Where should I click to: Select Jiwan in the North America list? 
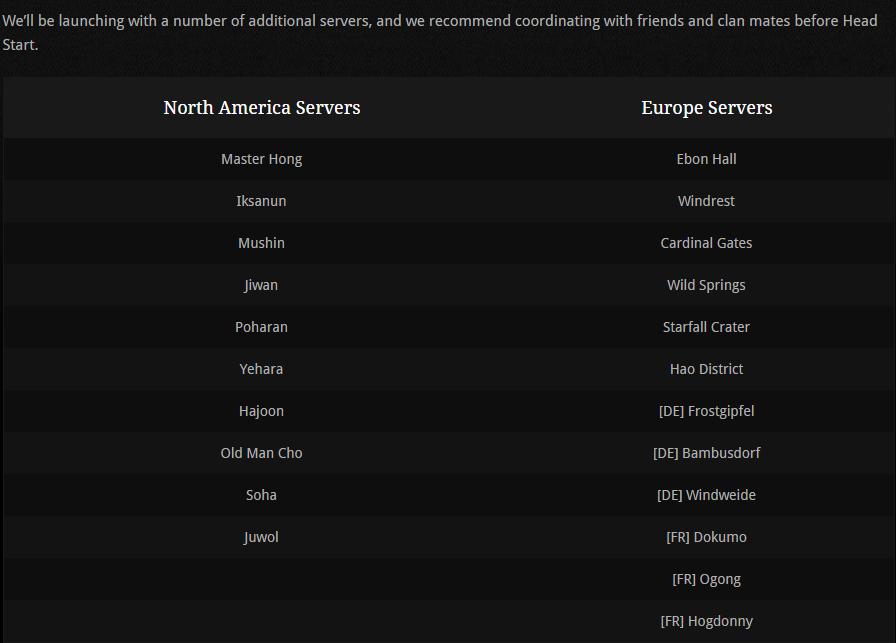pos(261,285)
